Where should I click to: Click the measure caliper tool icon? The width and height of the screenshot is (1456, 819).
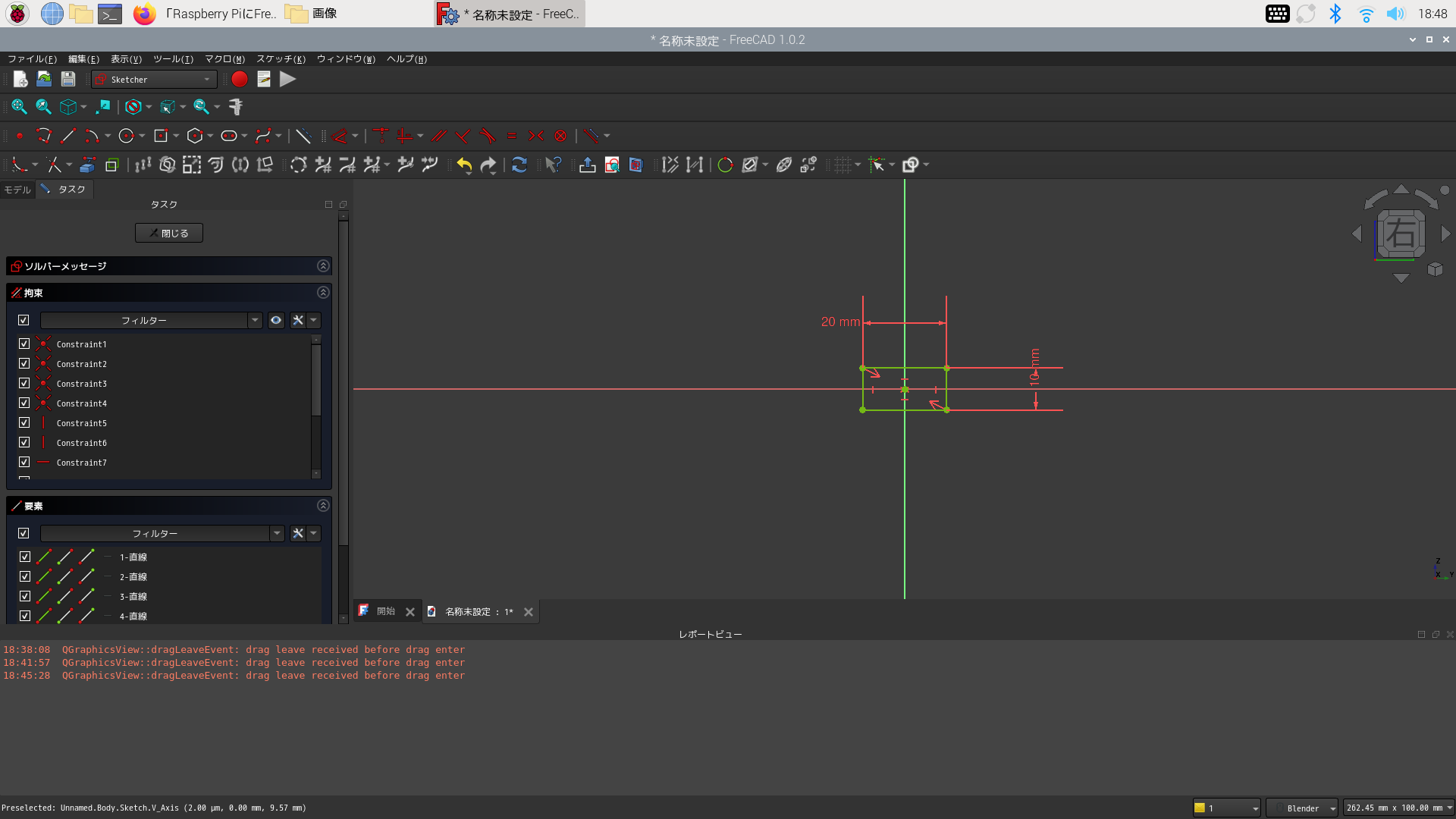[235, 107]
